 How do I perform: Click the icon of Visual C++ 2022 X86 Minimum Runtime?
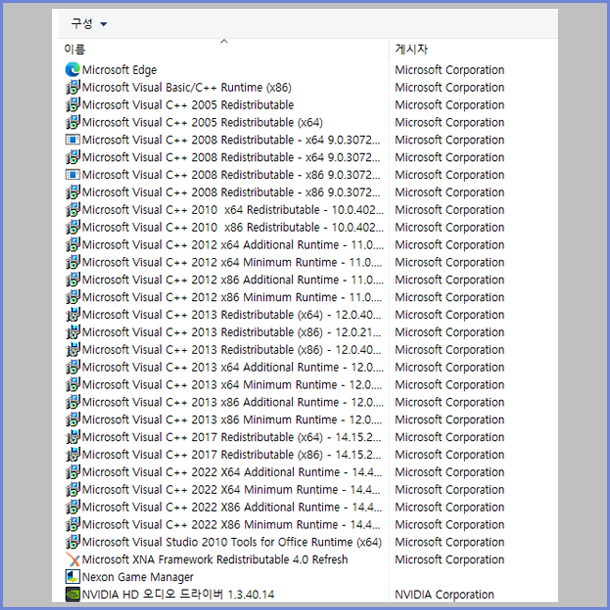click(x=73, y=524)
